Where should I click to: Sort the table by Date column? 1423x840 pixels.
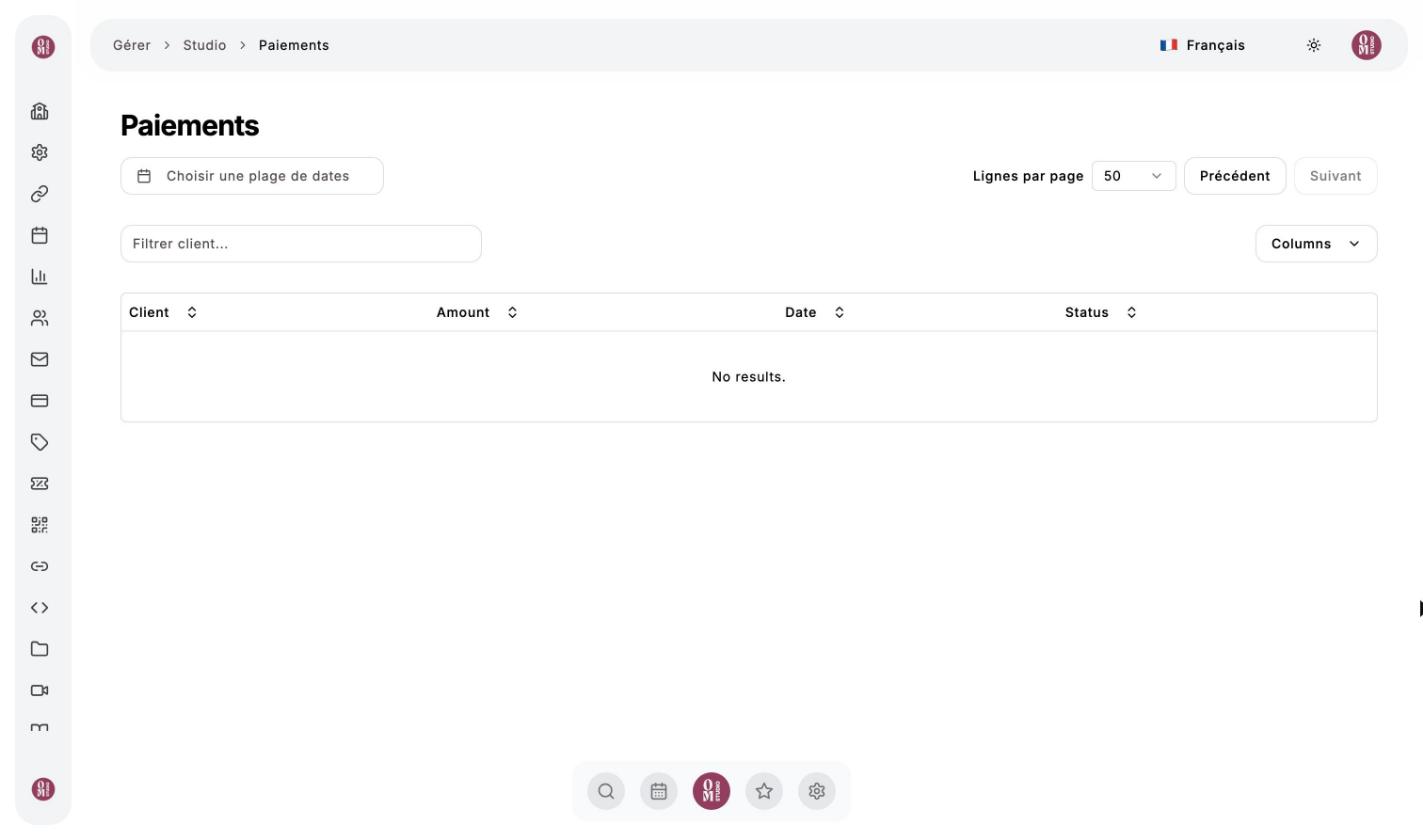coord(815,312)
